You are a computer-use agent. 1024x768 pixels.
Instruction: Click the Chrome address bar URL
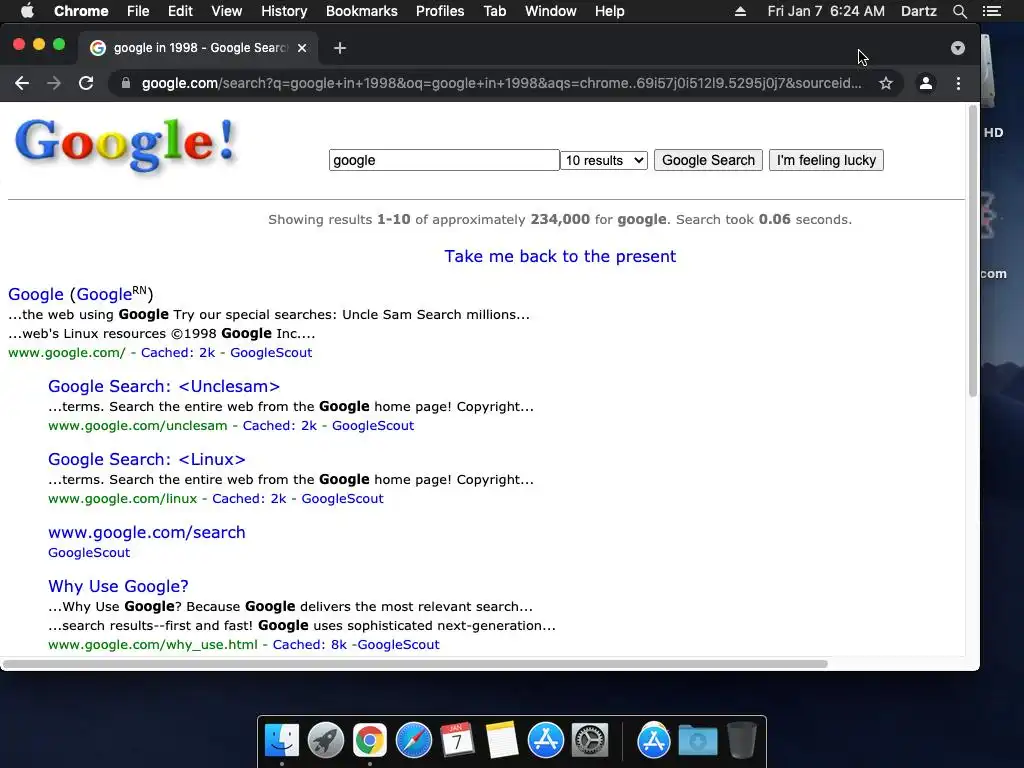pos(502,83)
